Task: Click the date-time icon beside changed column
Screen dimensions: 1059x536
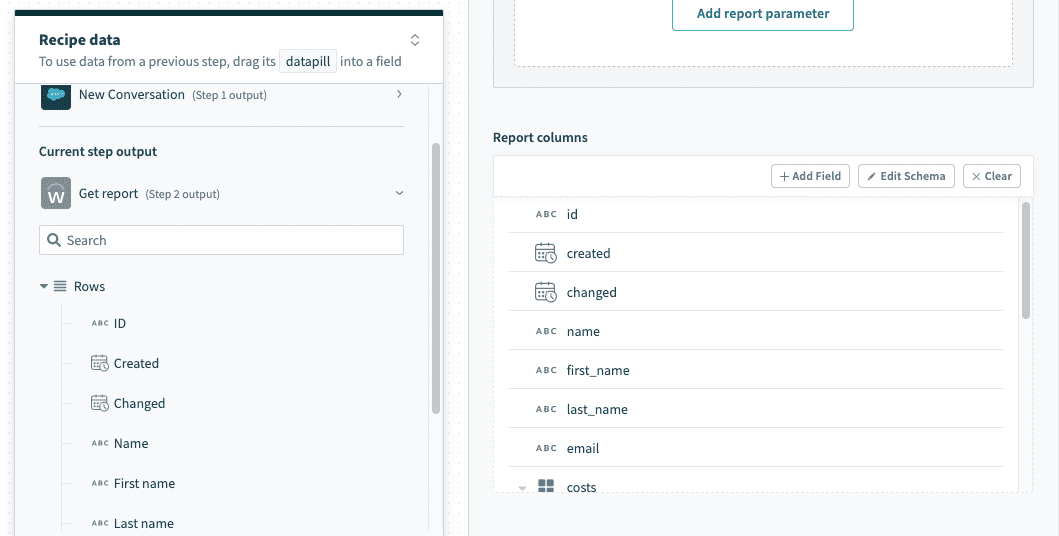Action: pyautogui.click(x=546, y=292)
